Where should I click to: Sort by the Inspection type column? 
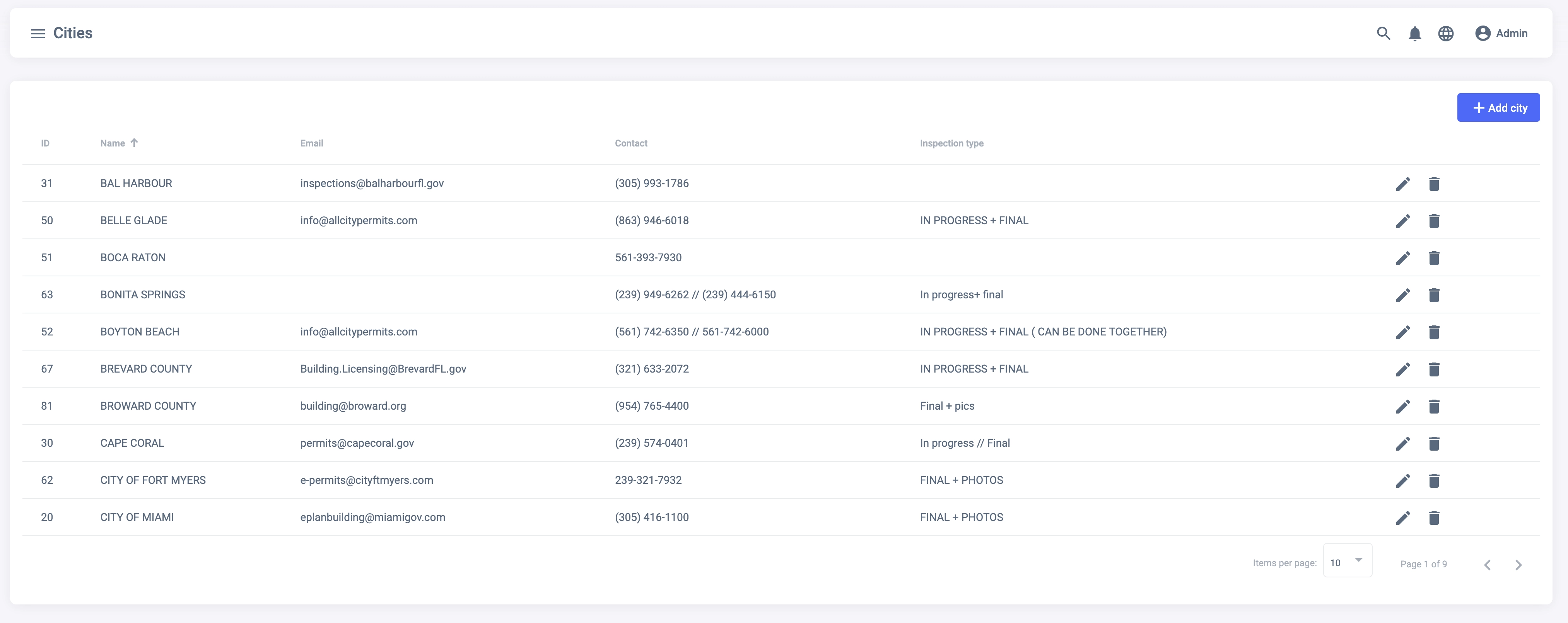click(x=951, y=144)
